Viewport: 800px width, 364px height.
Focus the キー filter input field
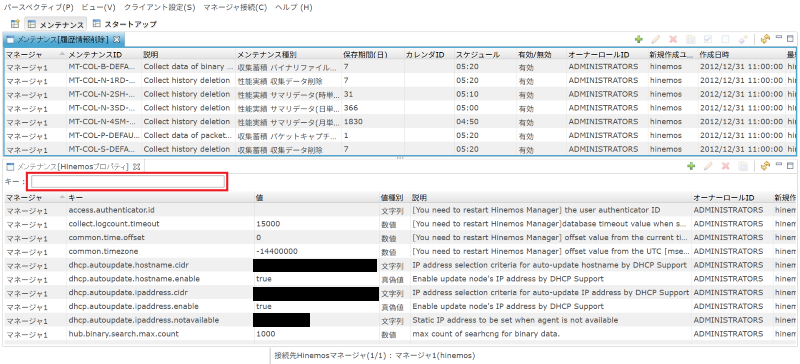[x=128, y=181]
